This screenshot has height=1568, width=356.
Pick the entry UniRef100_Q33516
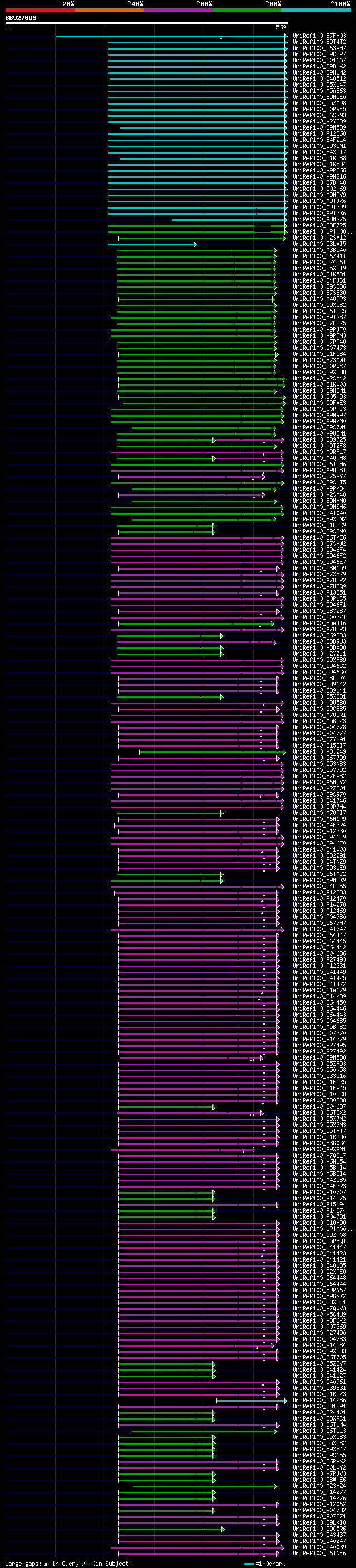click(319, 1076)
